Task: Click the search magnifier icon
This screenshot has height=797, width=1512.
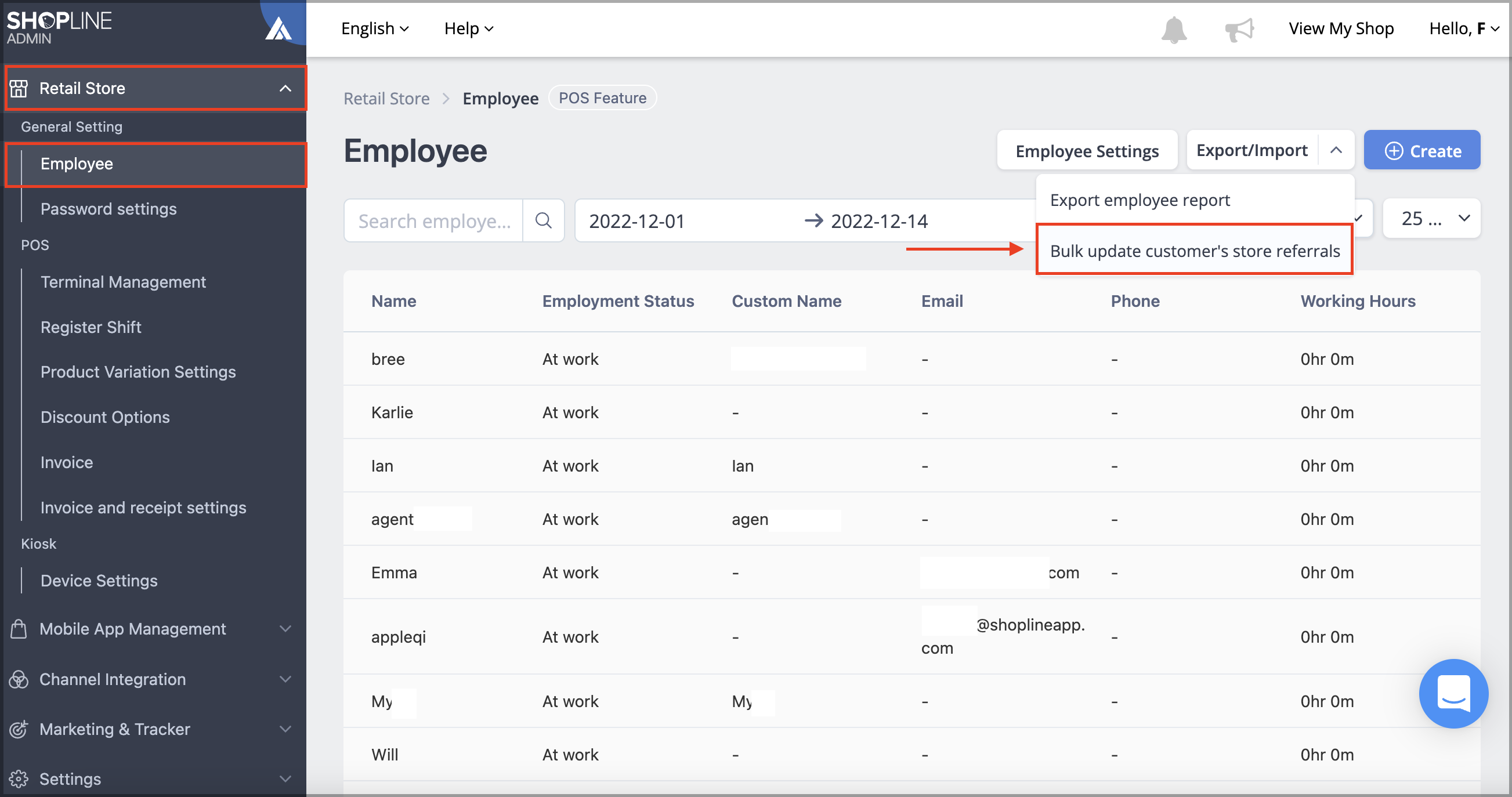Action: [544, 220]
